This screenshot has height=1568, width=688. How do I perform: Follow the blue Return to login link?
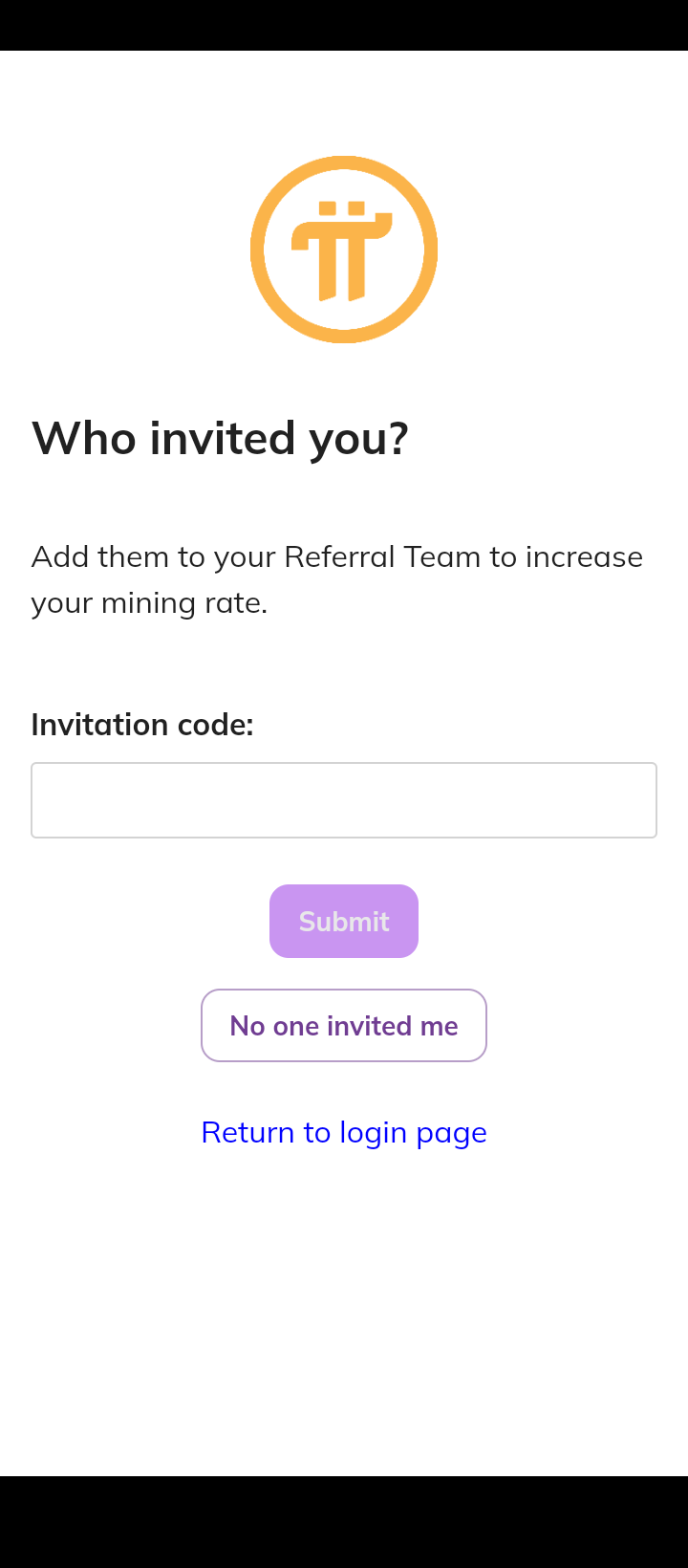(344, 1133)
